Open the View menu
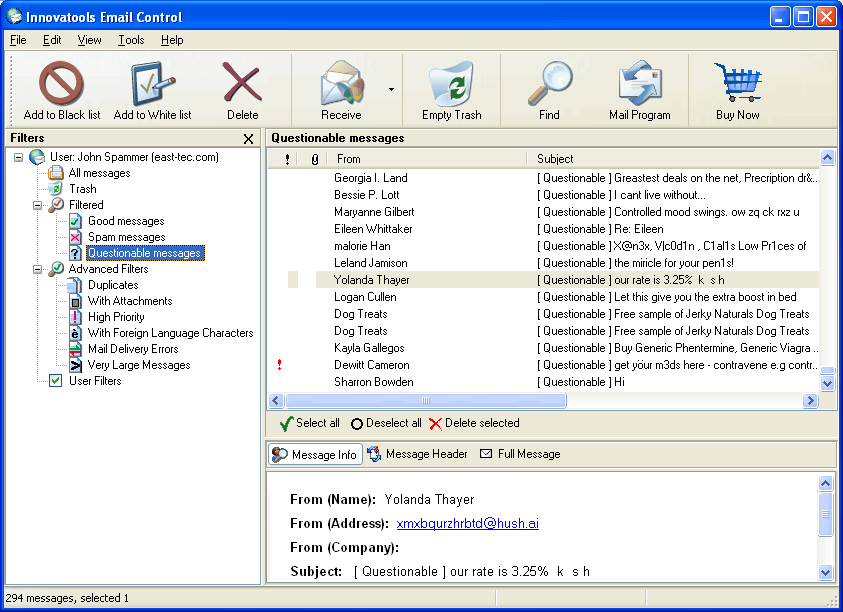The image size is (843, 612). [x=89, y=40]
